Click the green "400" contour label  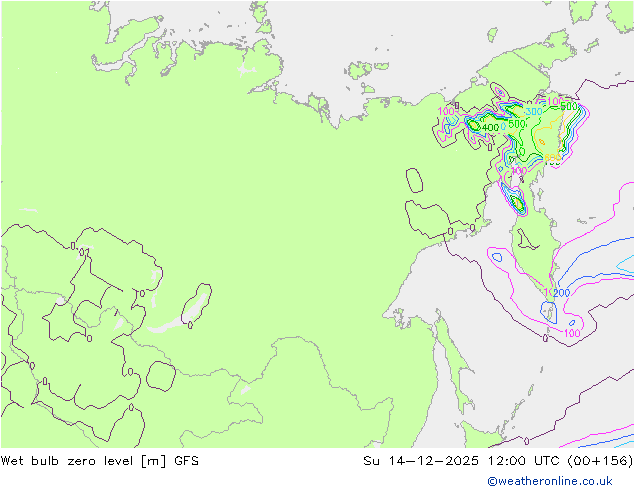tap(490, 128)
